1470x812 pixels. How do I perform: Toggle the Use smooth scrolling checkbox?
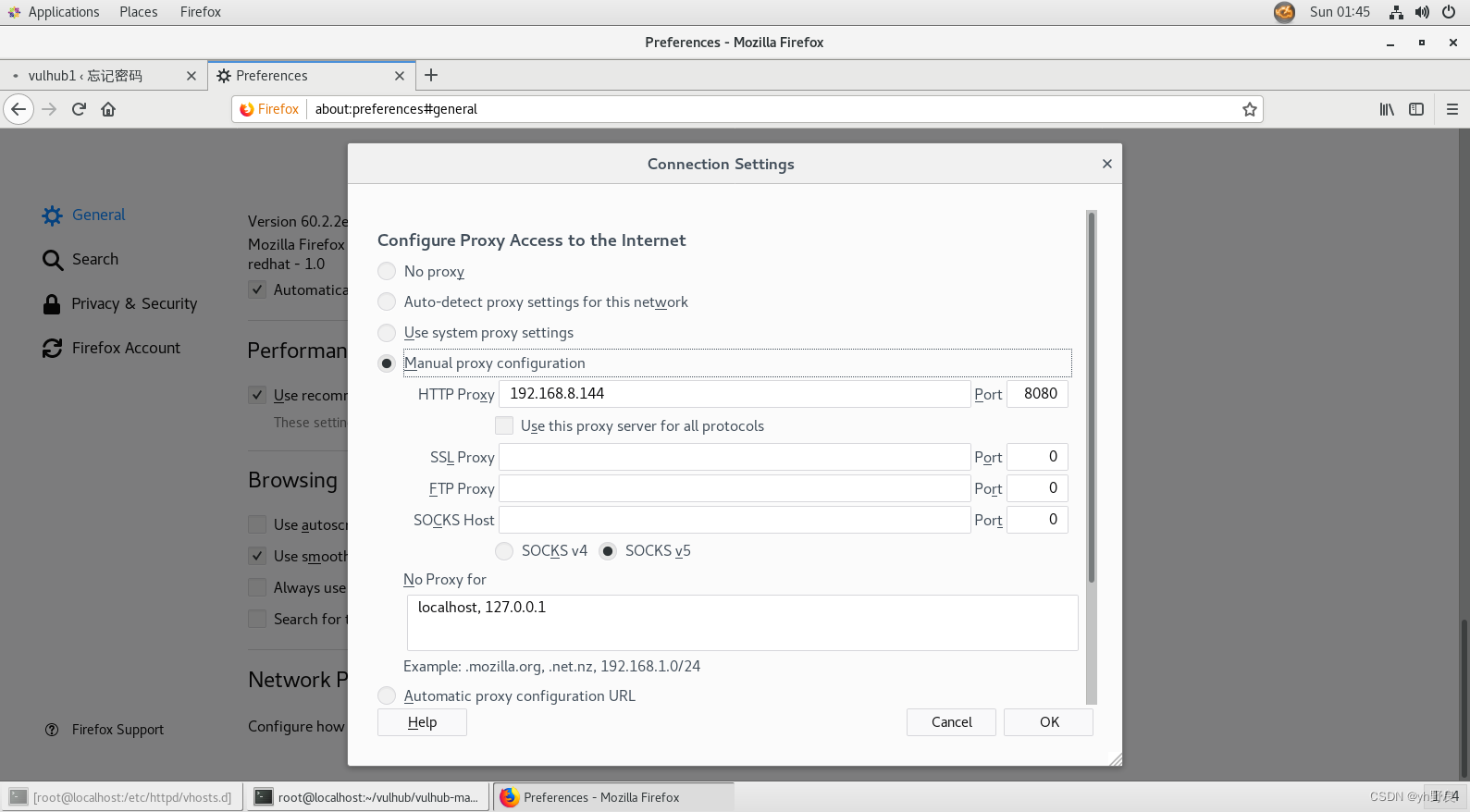[x=257, y=556]
